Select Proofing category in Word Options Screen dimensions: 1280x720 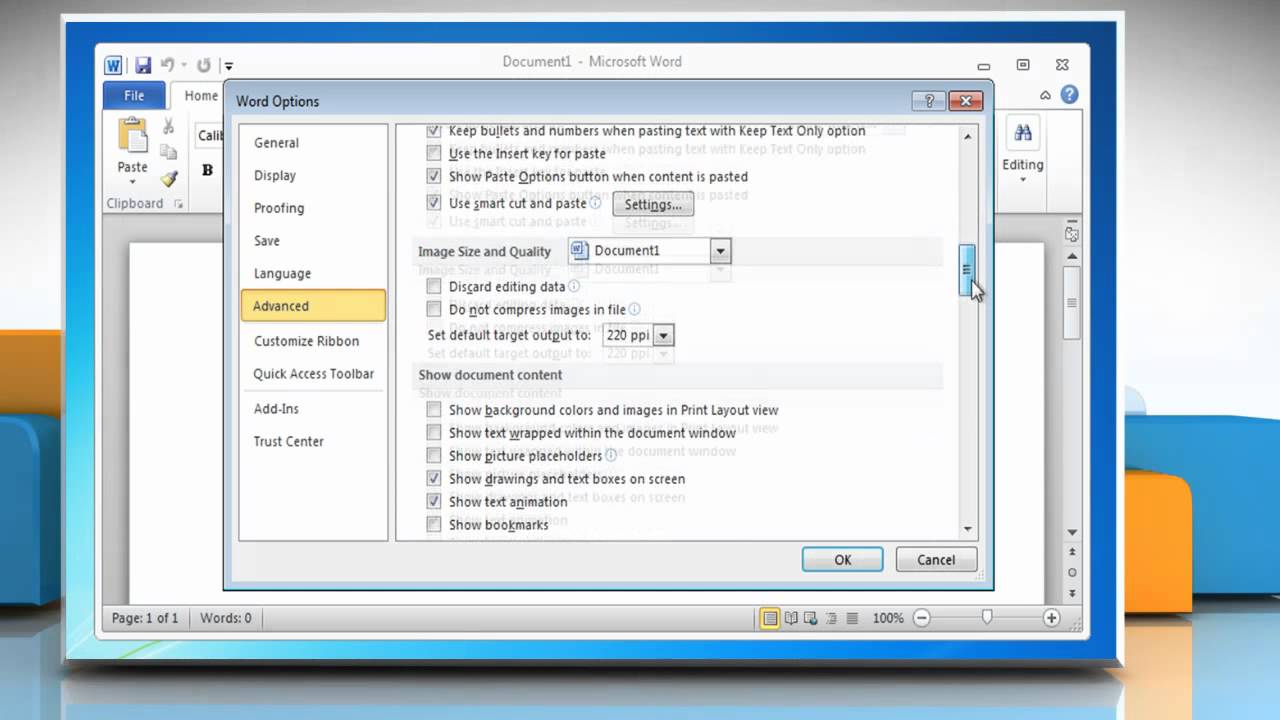point(313,208)
